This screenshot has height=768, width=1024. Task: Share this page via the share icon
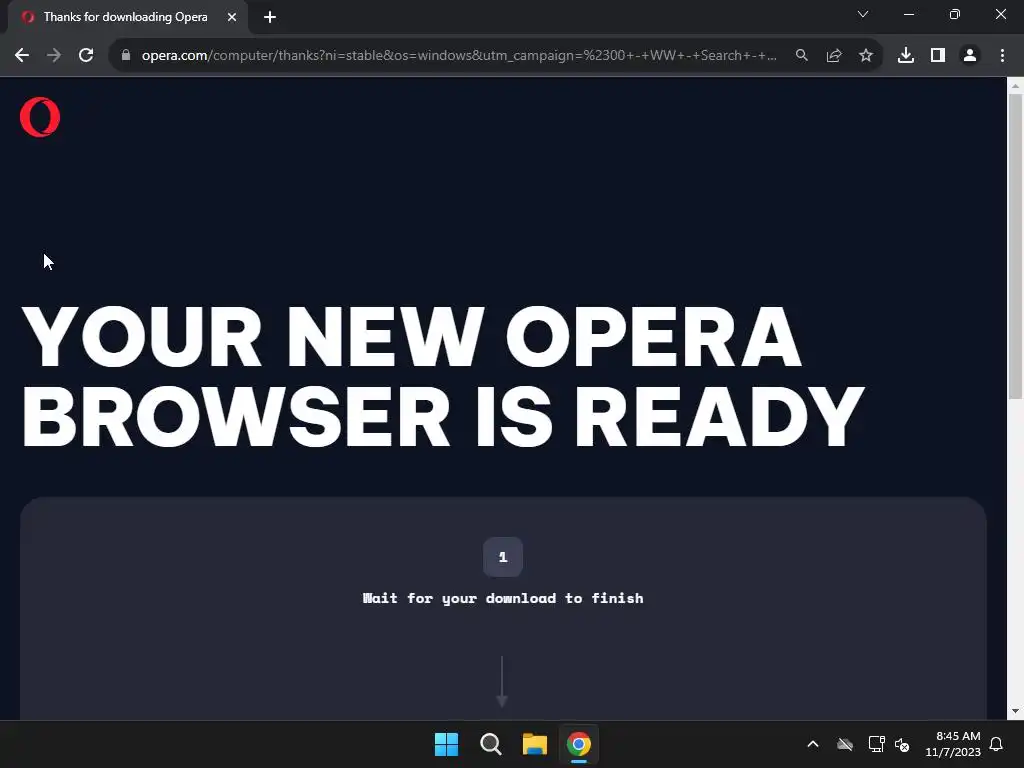tap(834, 56)
